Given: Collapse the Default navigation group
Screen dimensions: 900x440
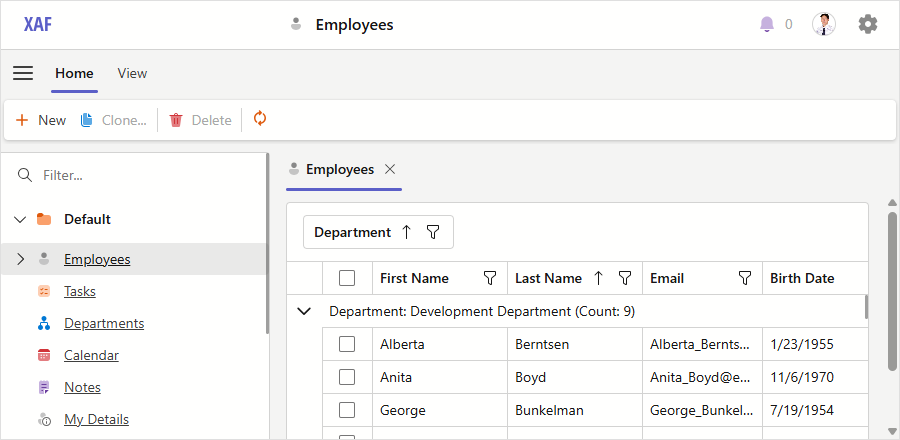Looking at the screenshot, I should coord(20,219).
